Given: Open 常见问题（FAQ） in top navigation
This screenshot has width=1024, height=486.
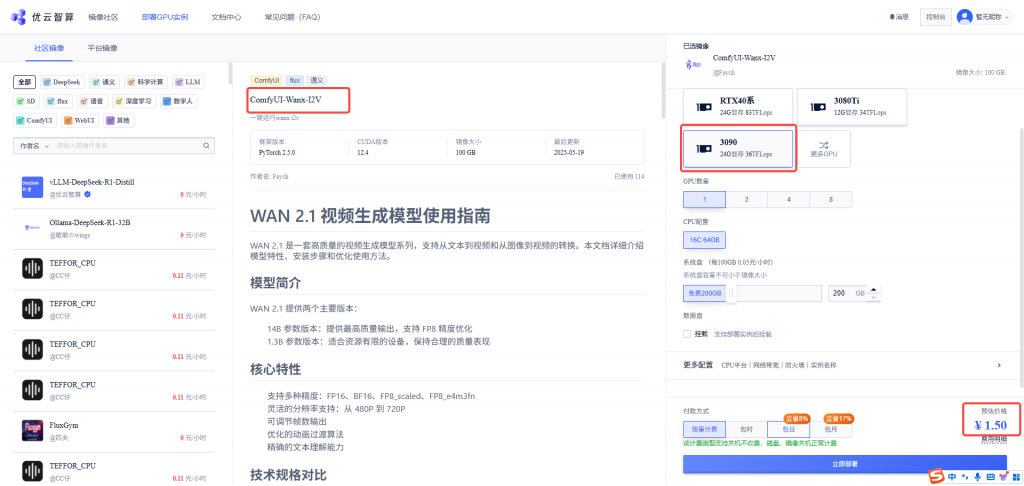Looking at the screenshot, I should (x=293, y=18).
